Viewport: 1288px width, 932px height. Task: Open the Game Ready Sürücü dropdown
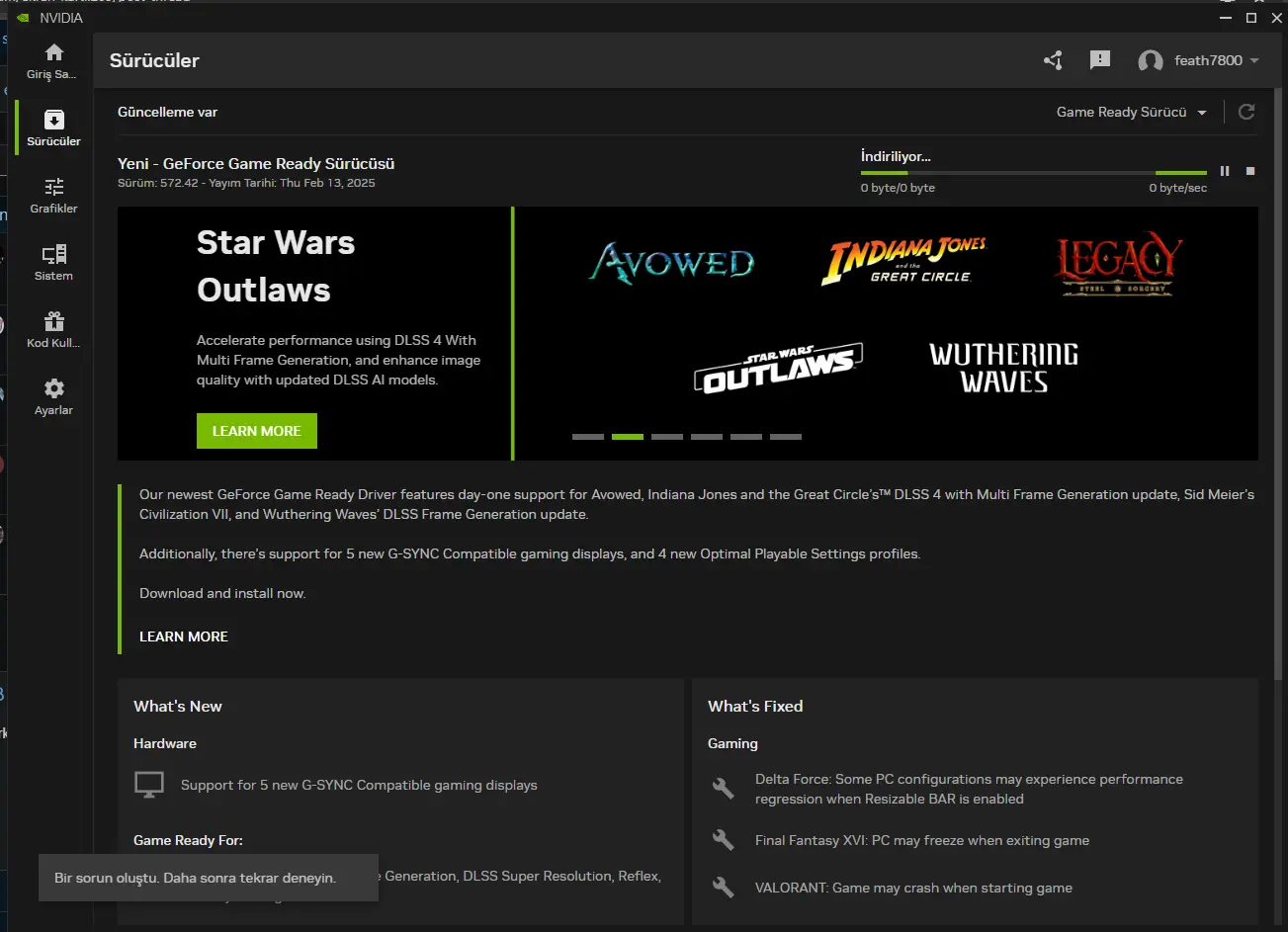pos(1132,112)
